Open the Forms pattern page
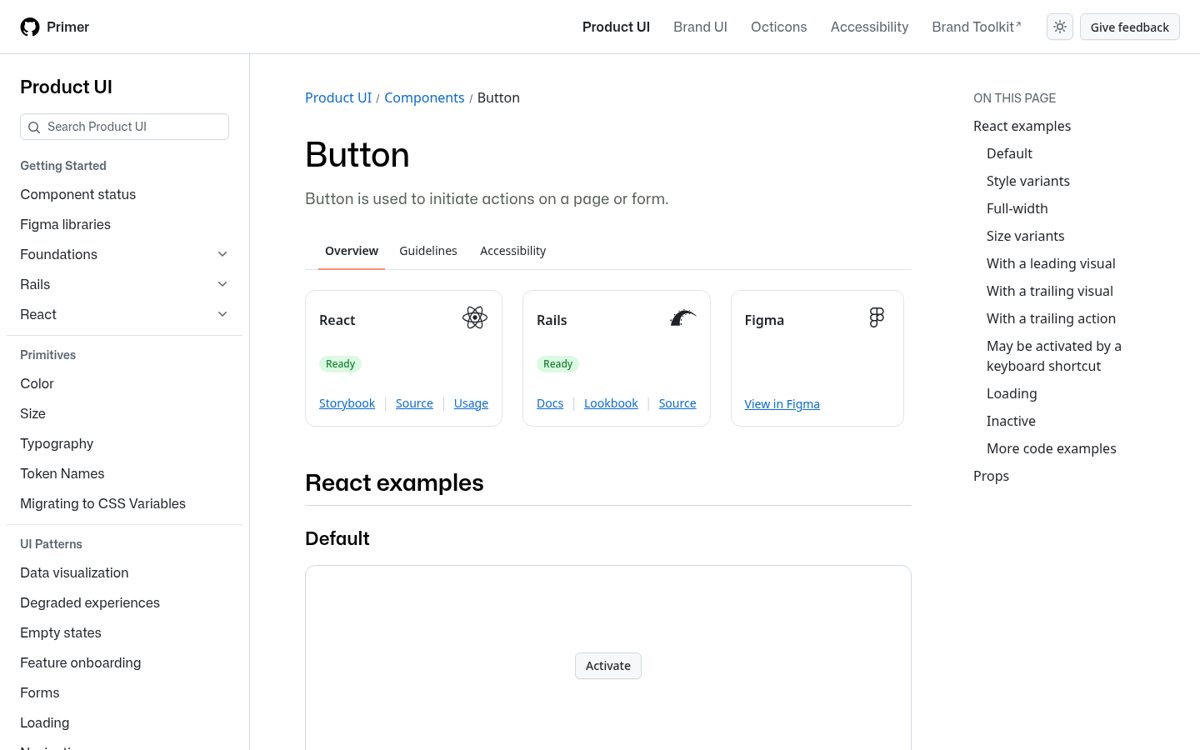 pyautogui.click(x=40, y=693)
